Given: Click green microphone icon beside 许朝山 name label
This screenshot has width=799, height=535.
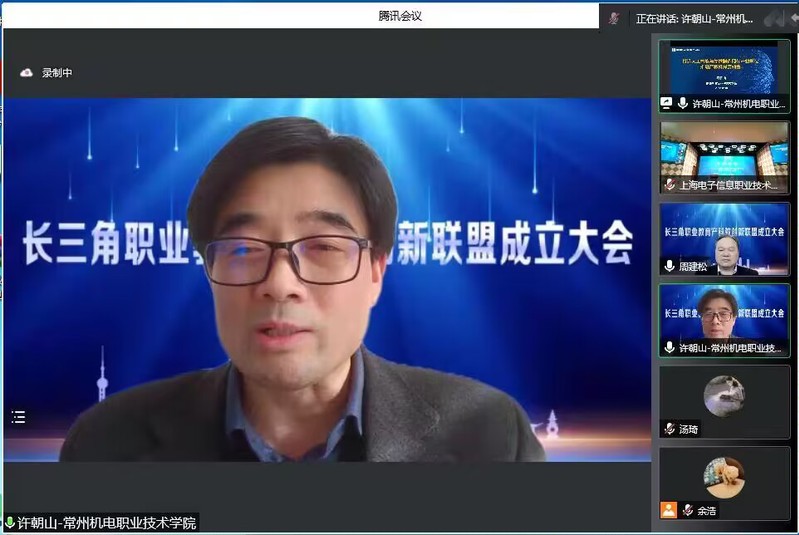Looking at the screenshot, I should pos(10,523).
